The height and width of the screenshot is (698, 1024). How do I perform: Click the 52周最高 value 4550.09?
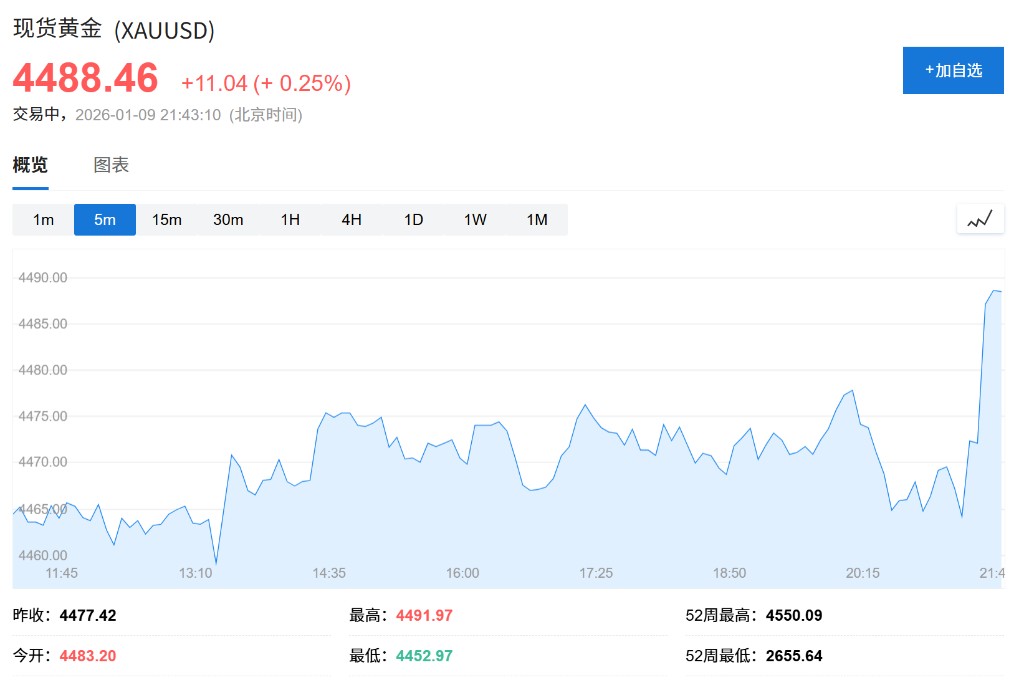tap(794, 615)
